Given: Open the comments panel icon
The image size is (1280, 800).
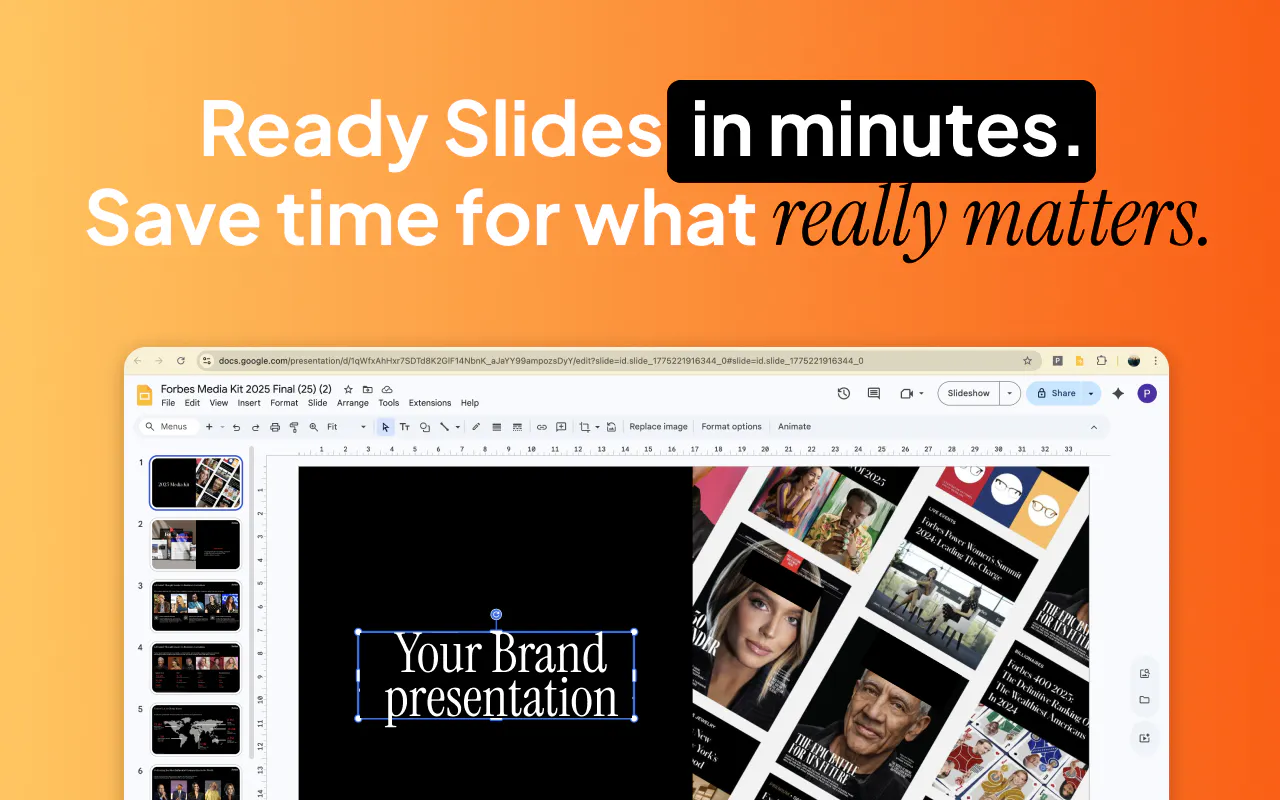Looking at the screenshot, I should (874, 393).
